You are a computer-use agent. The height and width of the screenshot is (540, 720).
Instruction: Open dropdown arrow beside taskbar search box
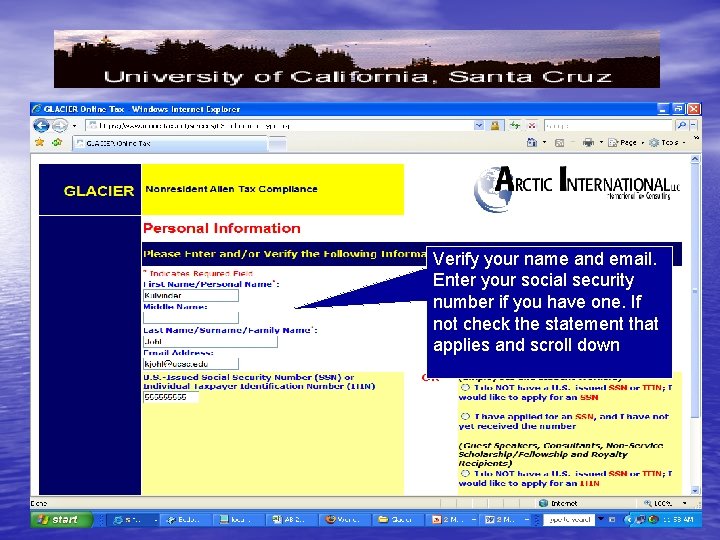click(601, 519)
